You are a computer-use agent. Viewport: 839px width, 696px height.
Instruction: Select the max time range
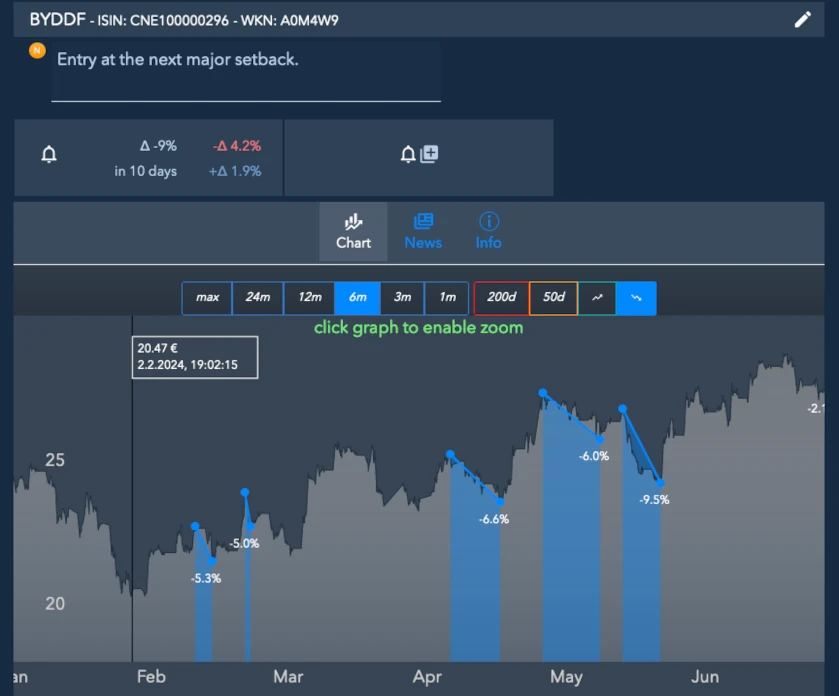click(207, 298)
